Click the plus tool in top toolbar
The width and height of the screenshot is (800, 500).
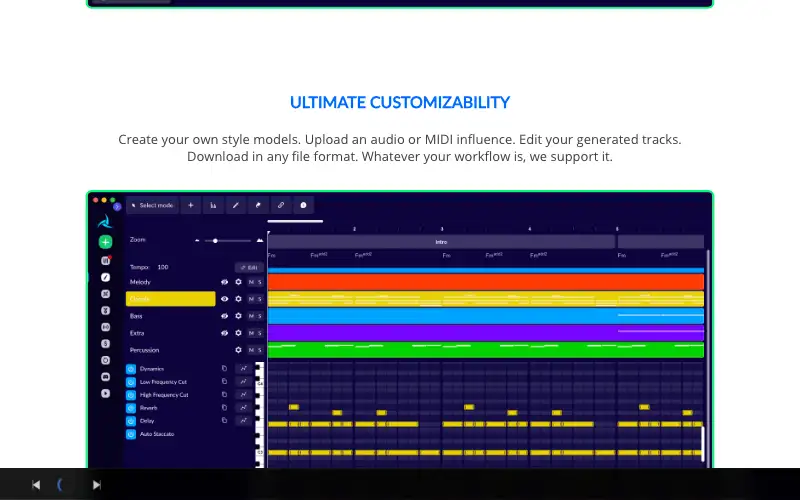(191, 205)
